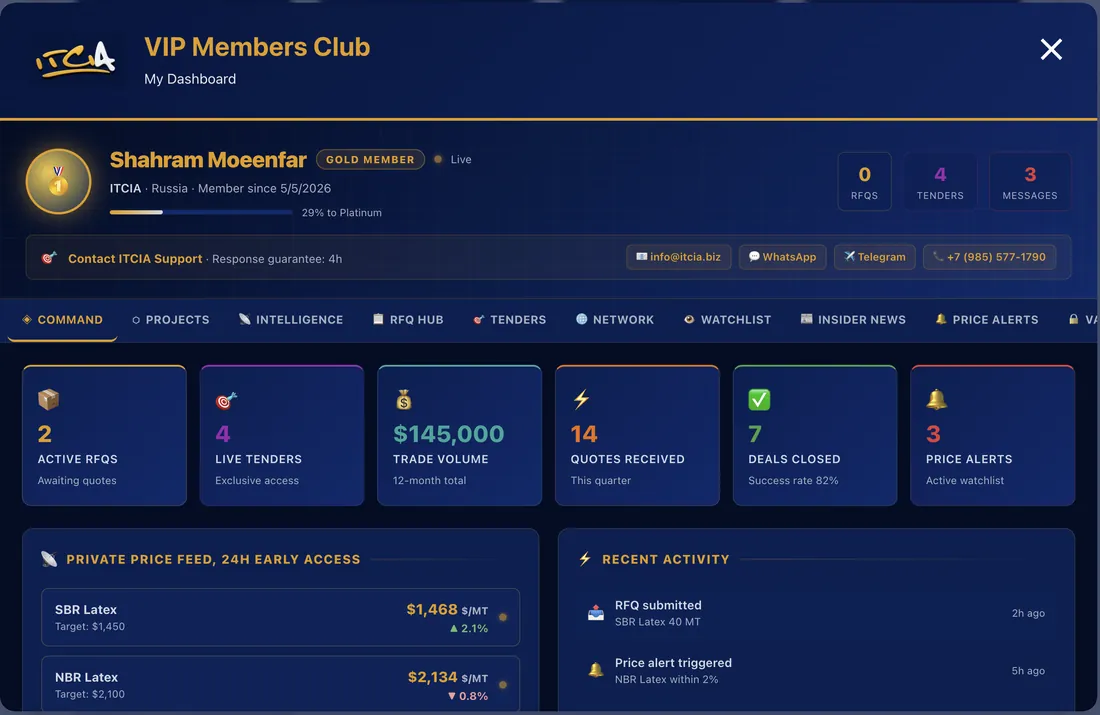
Task: Click the 5h ago timestamp
Action: 1028,671
